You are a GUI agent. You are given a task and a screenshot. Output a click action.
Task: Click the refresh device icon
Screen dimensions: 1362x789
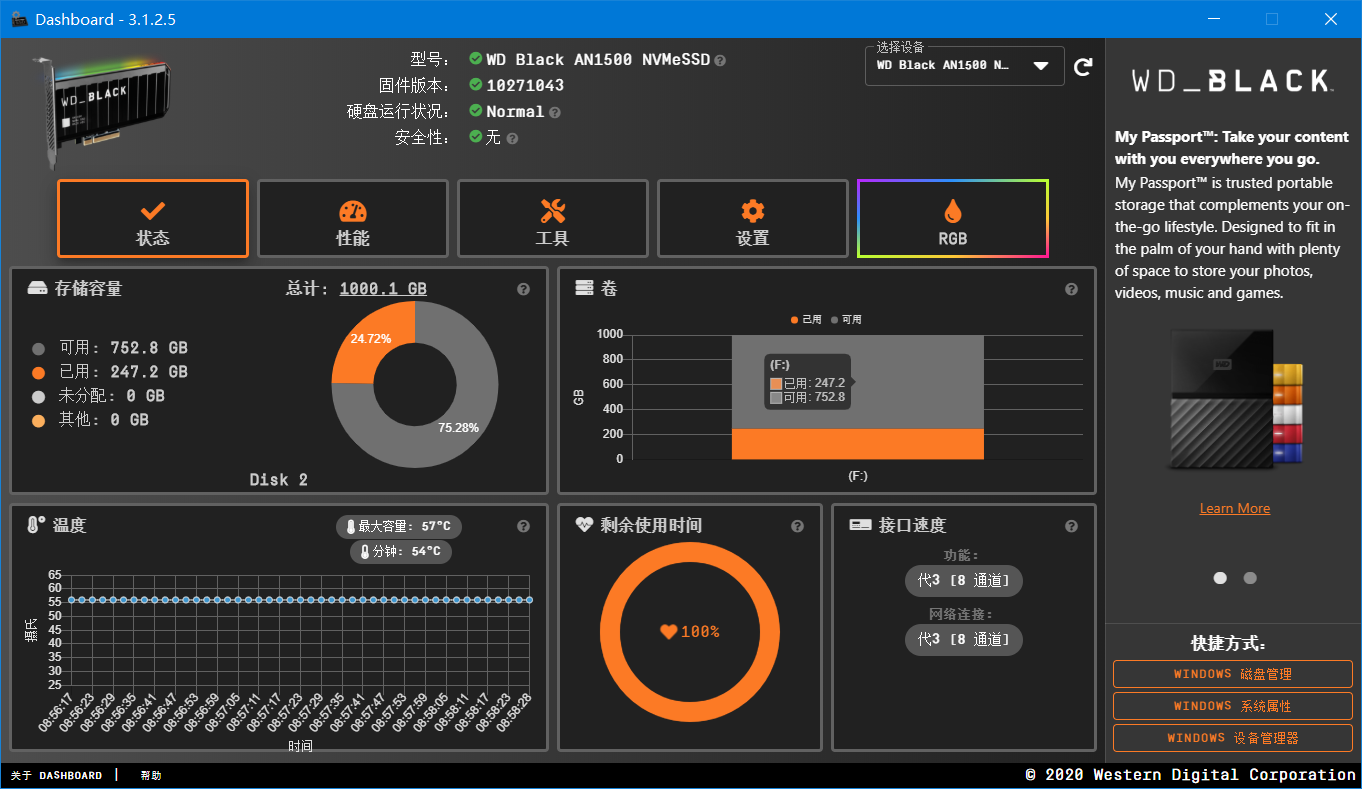click(x=1083, y=67)
